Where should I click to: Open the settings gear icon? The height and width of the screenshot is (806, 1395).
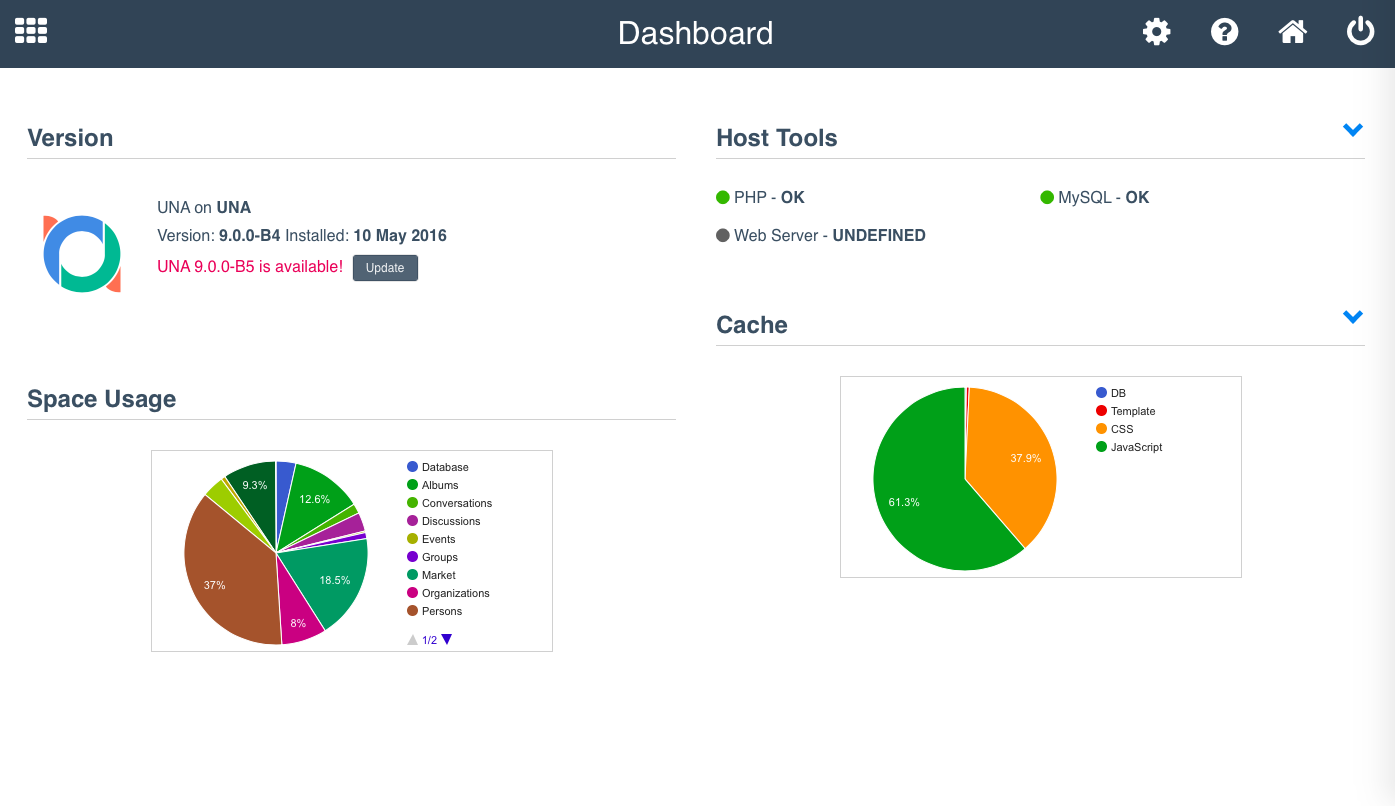tap(1156, 31)
